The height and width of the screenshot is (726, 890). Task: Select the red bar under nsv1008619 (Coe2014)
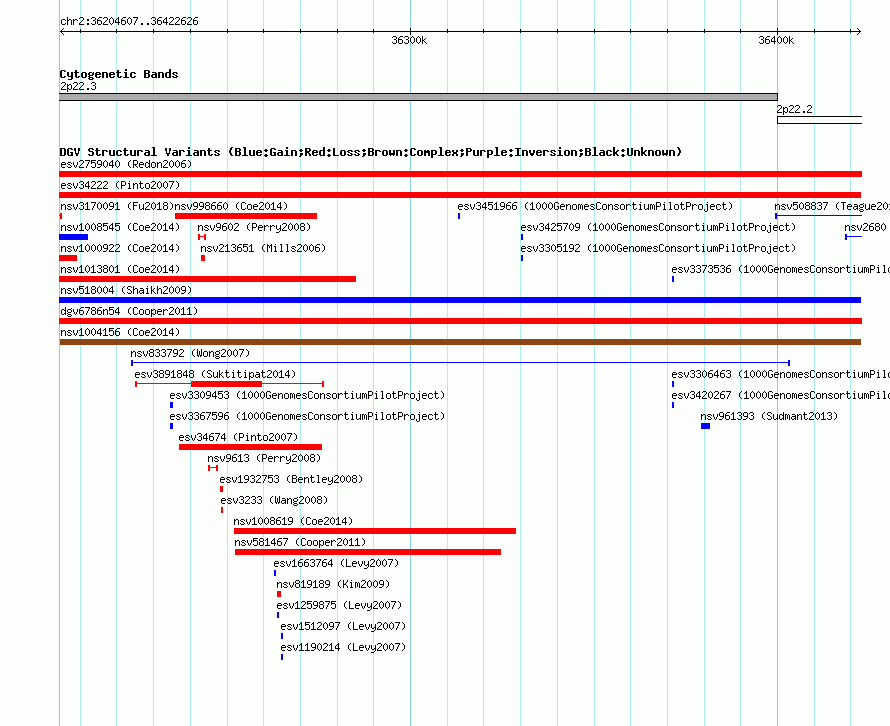point(375,531)
